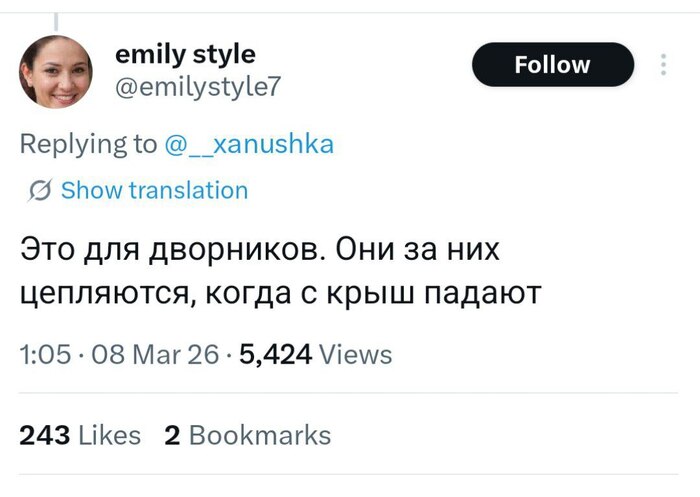Screen dimensions: 700x497
Task: Open the emily style display name
Action: [185, 53]
